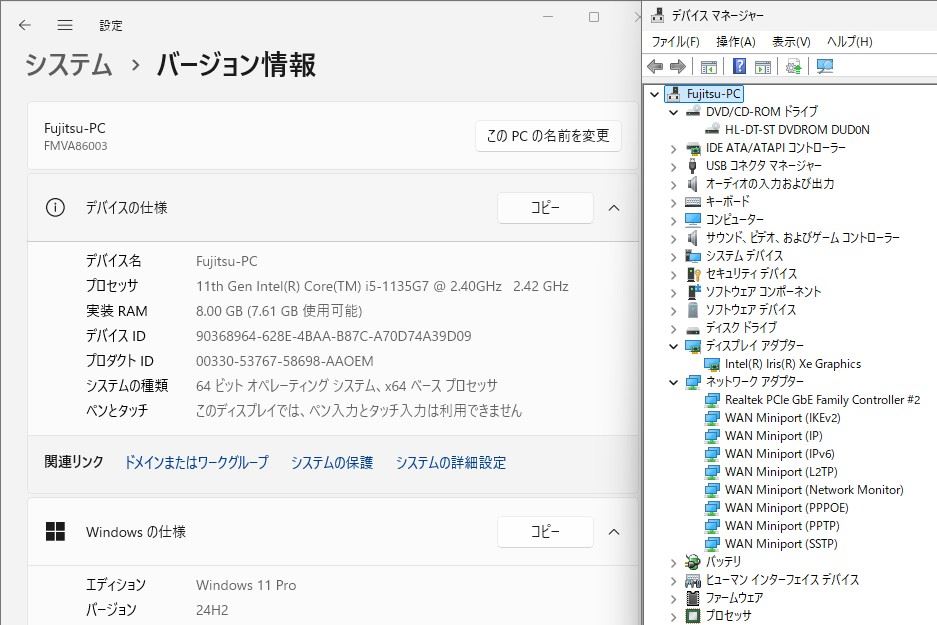Select WAN Miniport (Network Monitor) entry
This screenshot has width=937, height=625.
814,489
